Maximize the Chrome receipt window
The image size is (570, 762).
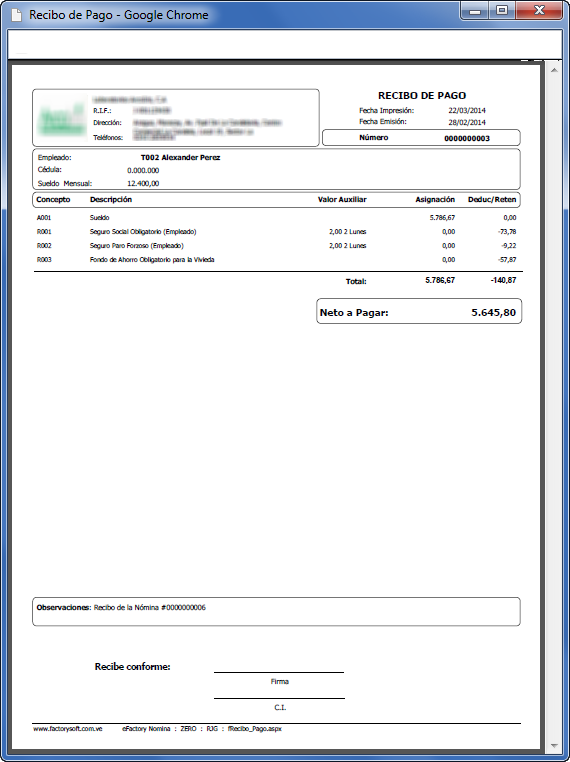(x=502, y=11)
